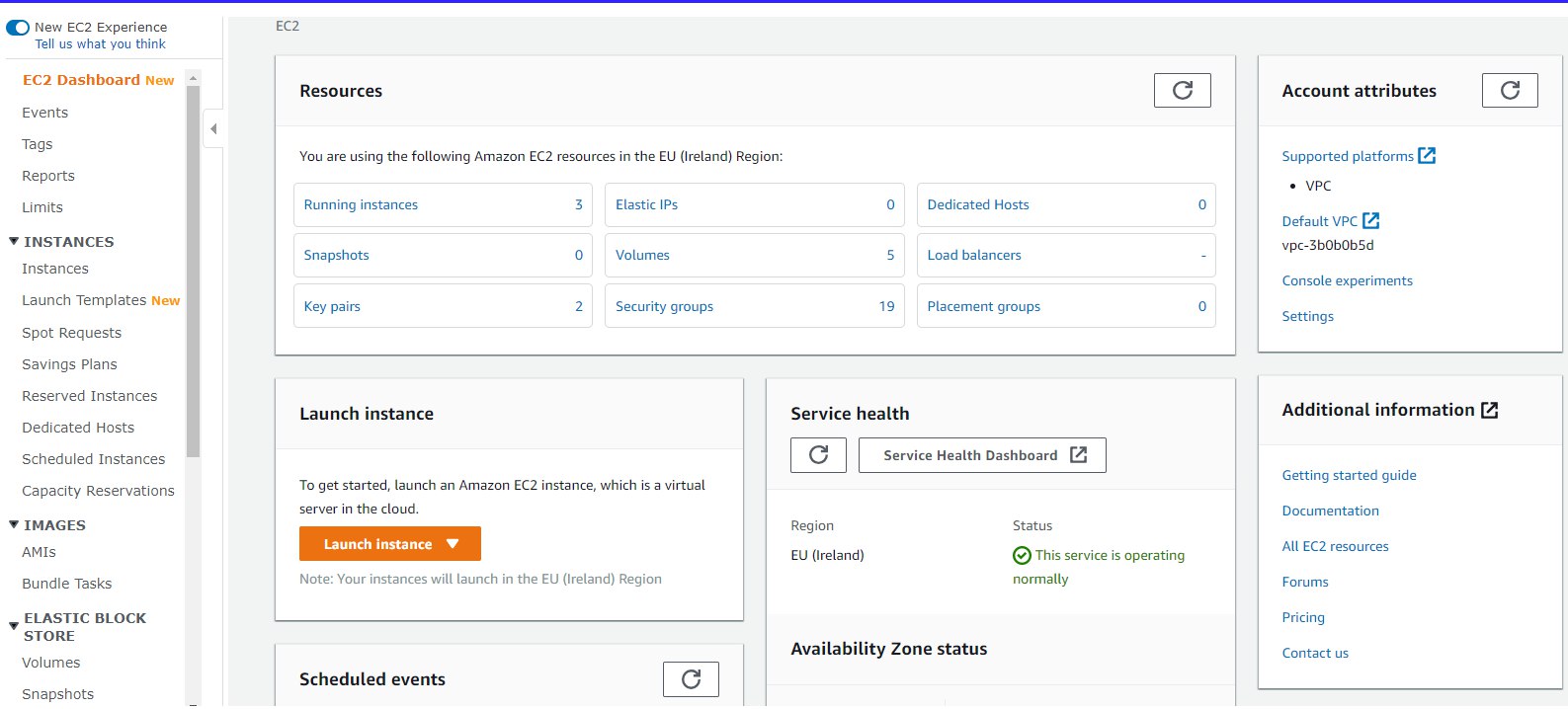Collapse the INSTANCES section
Image resolution: width=1568 pixels, height=709 pixels.
[x=14, y=241]
